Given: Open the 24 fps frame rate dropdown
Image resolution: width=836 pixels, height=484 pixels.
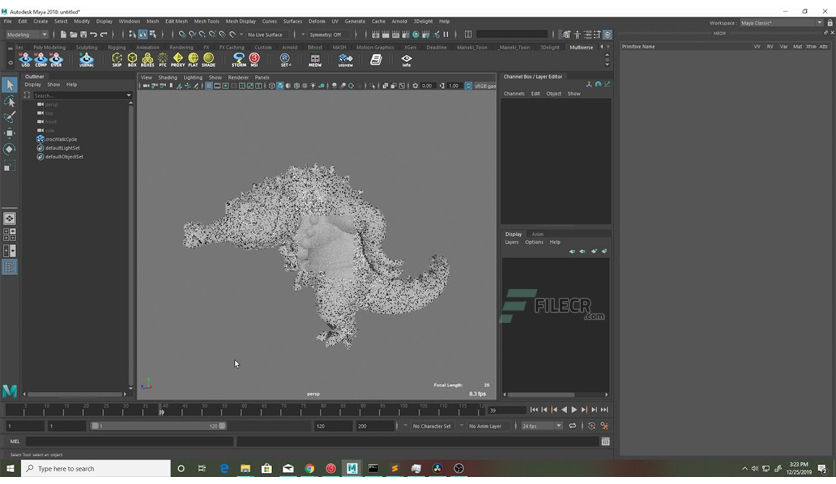Looking at the screenshot, I should [541, 426].
